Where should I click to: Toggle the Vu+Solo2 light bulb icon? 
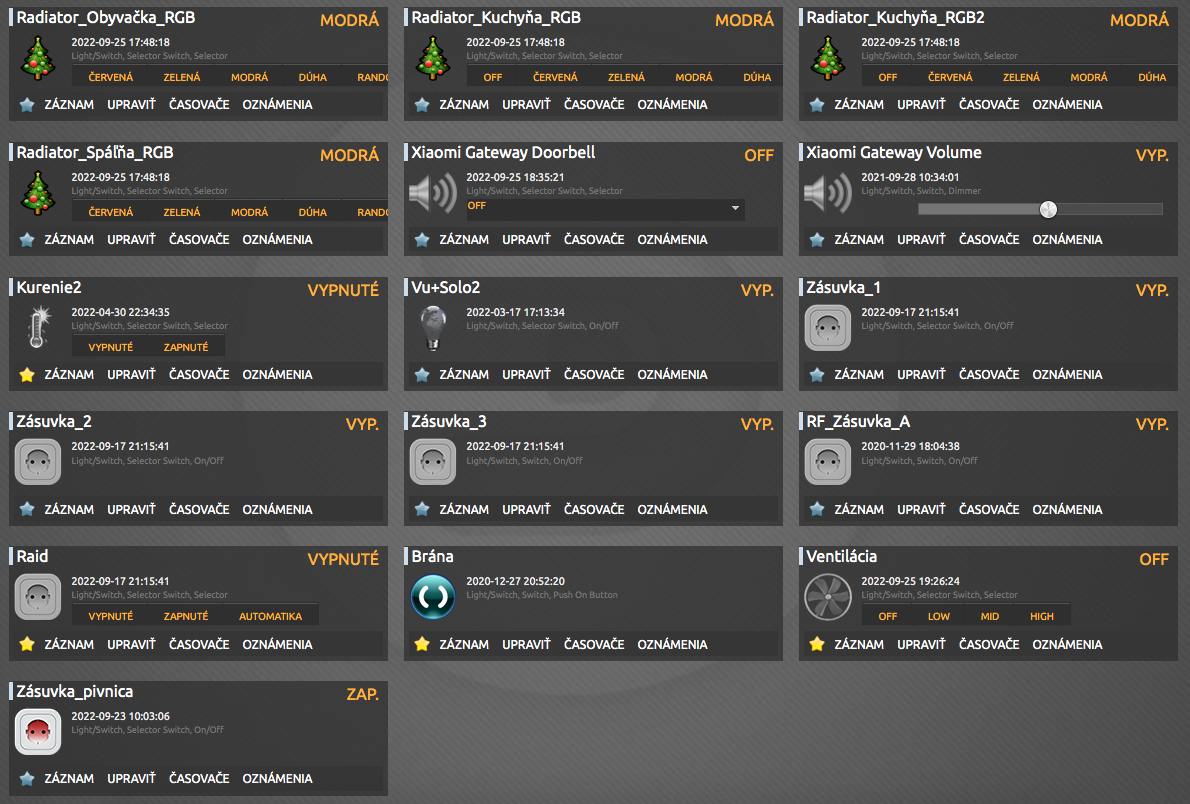[x=433, y=327]
